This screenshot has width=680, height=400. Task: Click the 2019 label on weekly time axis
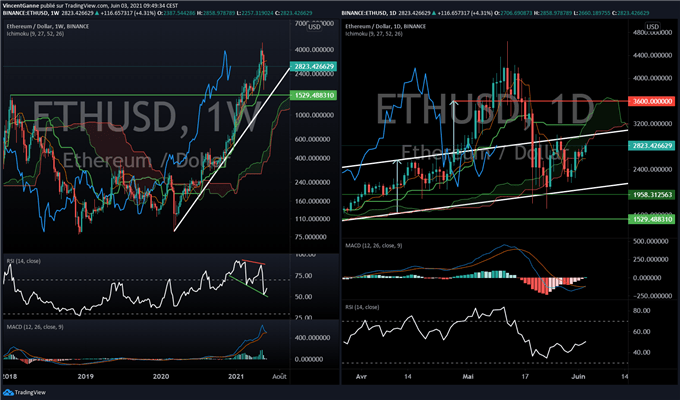(85, 376)
